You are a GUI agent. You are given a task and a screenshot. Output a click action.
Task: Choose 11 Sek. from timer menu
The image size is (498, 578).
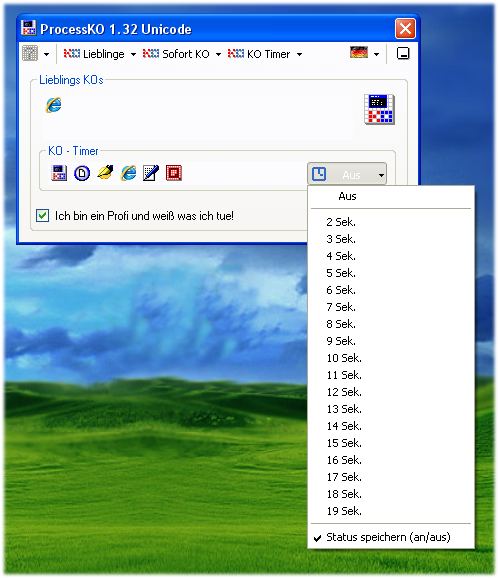pyautogui.click(x=391, y=375)
